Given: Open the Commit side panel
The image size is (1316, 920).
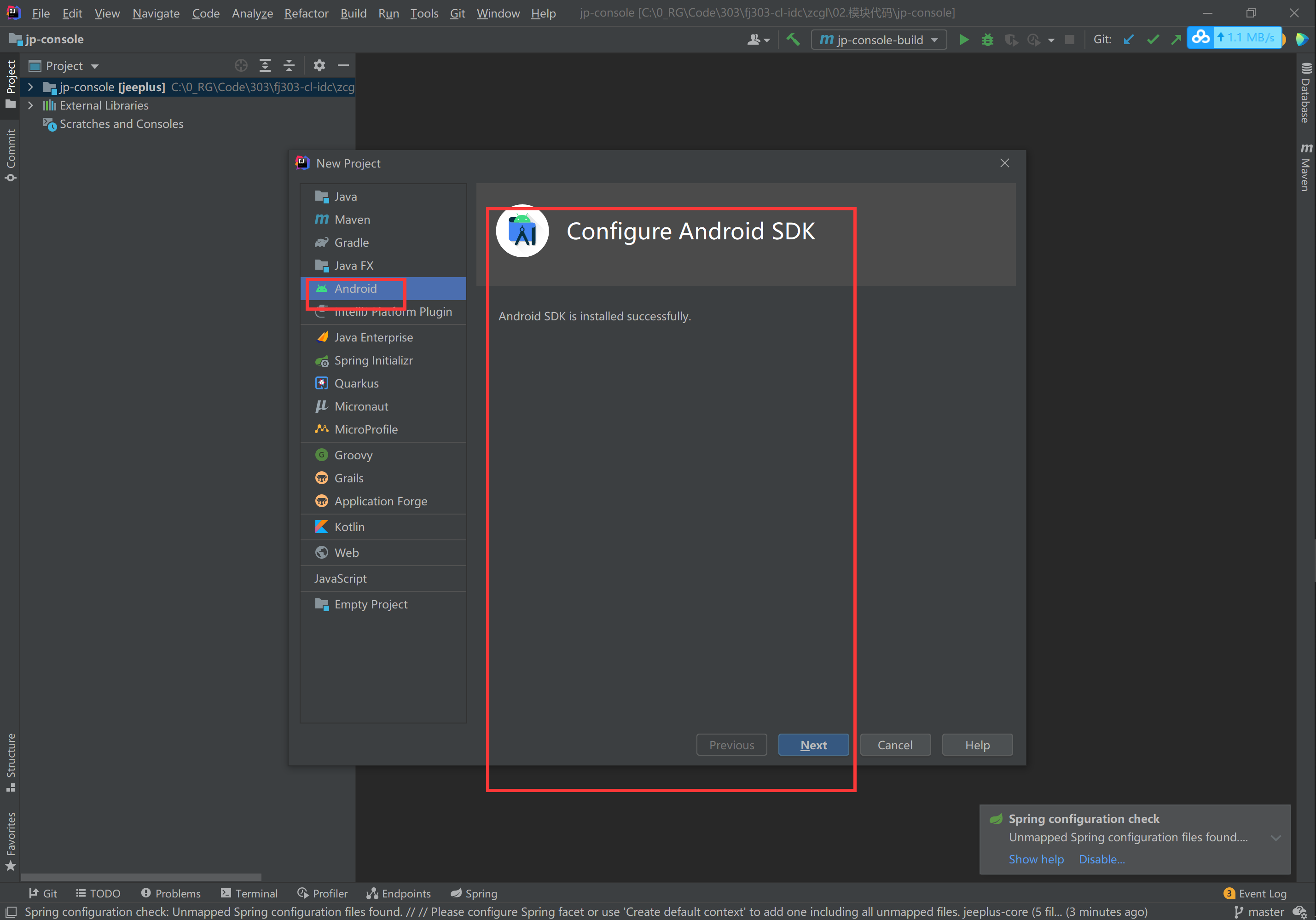Looking at the screenshot, I should pyautogui.click(x=11, y=156).
